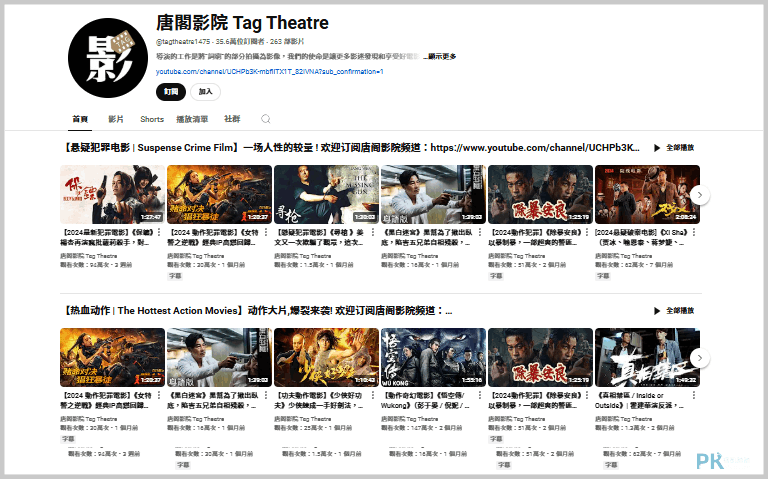Image resolution: width=768 pixels, height=479 pixels.
Task: Open three-dot menu for 《黑白迷宮》 in Suspense Crime row
Action: click(480, 232)
